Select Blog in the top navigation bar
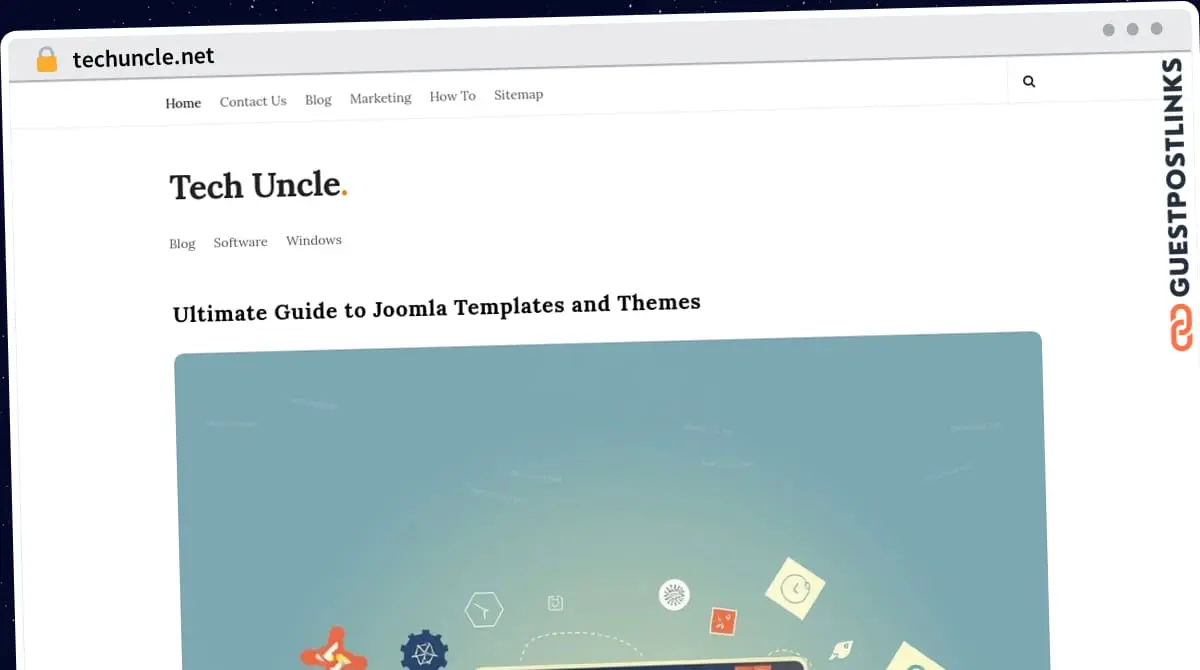 [x=318, y=100]
